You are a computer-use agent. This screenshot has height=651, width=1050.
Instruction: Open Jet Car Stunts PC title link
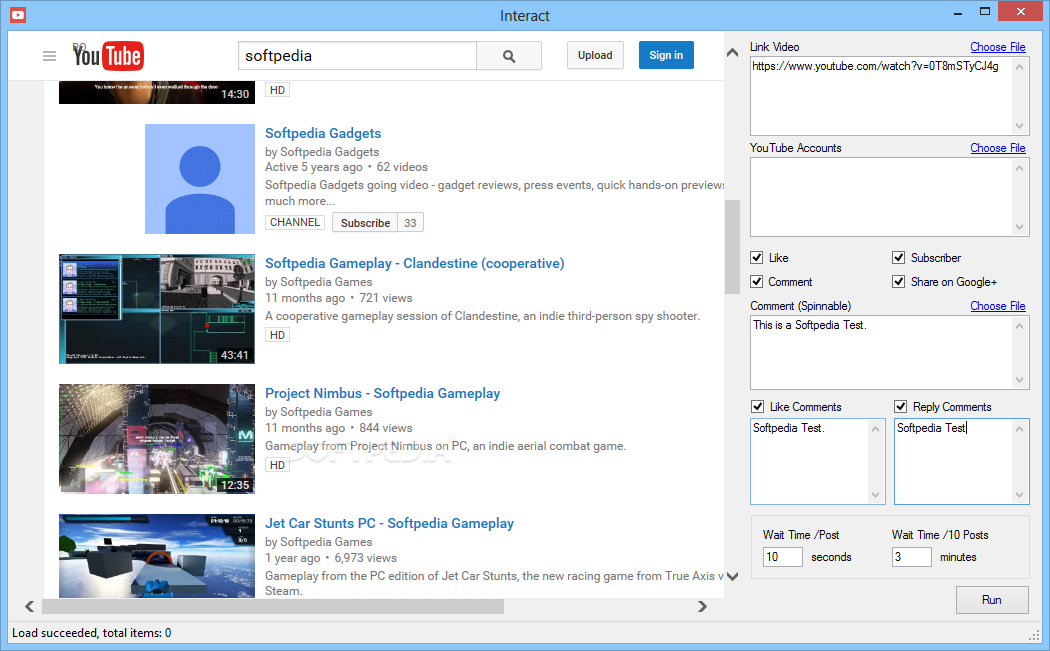click(389, 523)
